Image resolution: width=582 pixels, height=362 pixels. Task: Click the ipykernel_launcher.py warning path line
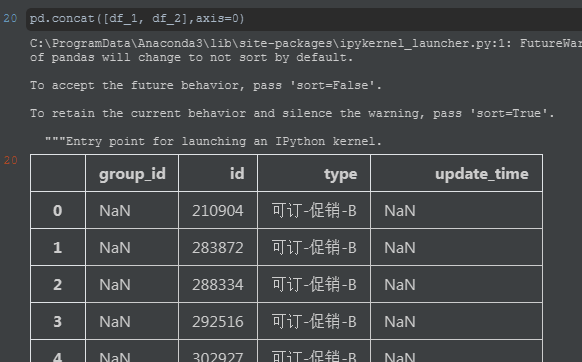(306, 43)
